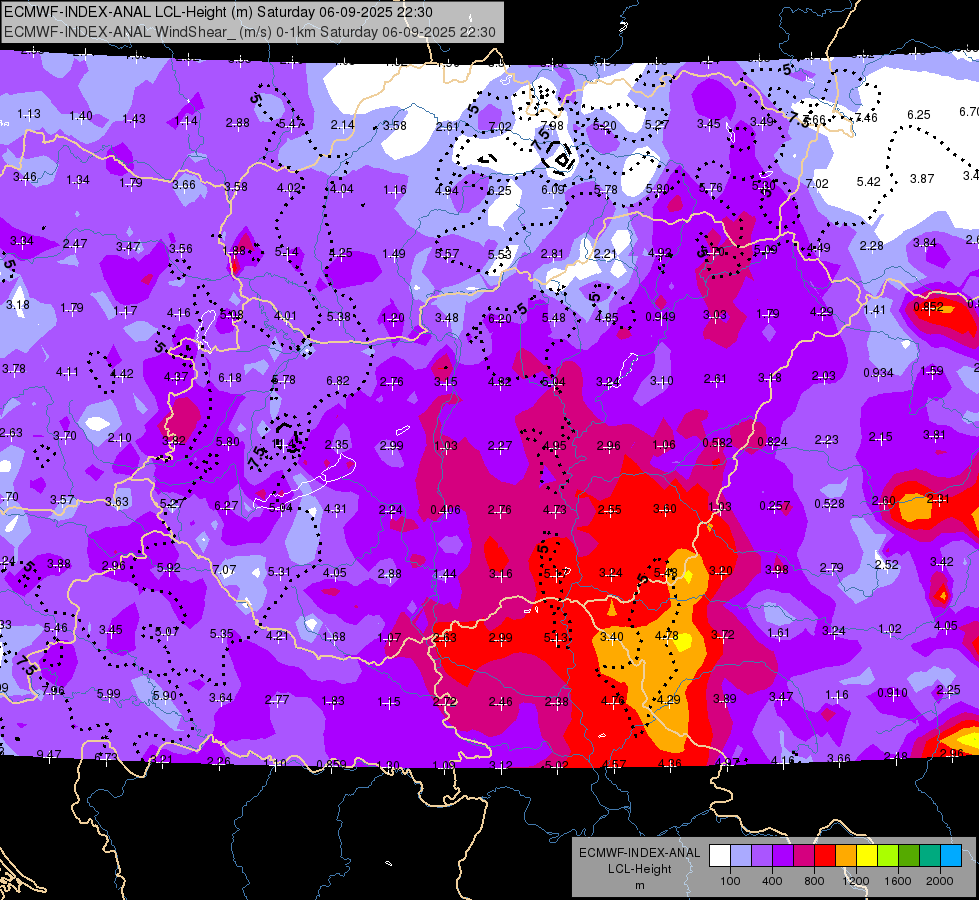Click the wind shear value 6.18

point(230,378)
